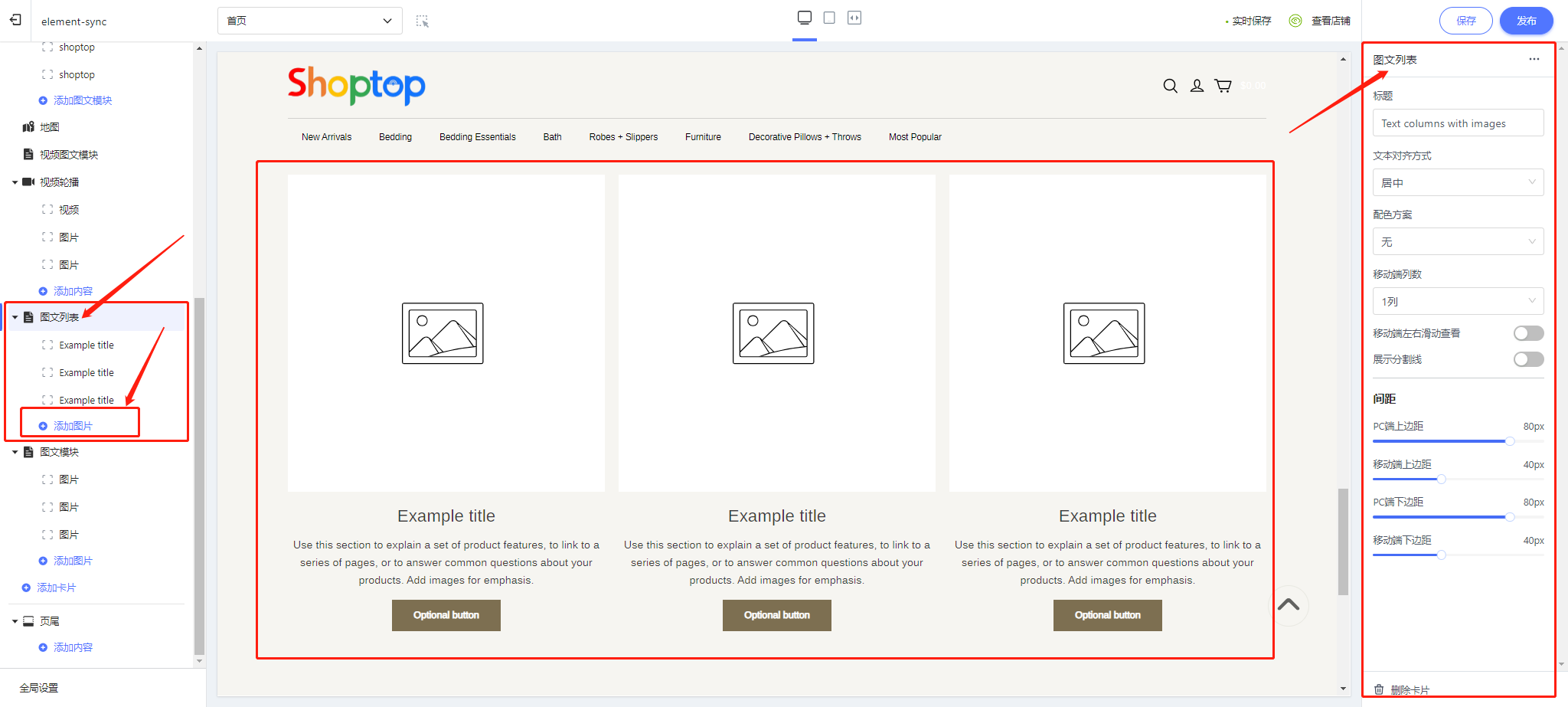
Task: Click the 地图 map icon in sidebar
Action: [x=28, y=126]
